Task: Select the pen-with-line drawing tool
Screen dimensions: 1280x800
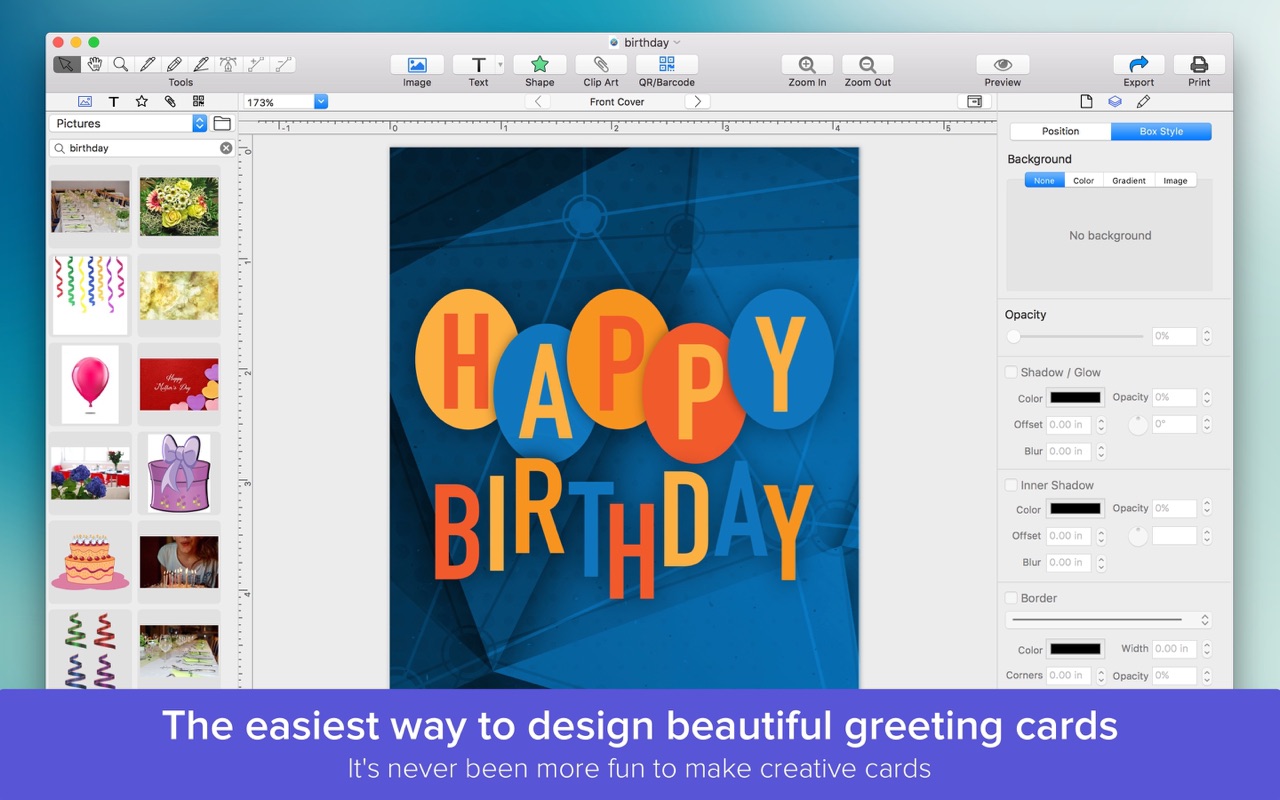Action: click(202, 64)
